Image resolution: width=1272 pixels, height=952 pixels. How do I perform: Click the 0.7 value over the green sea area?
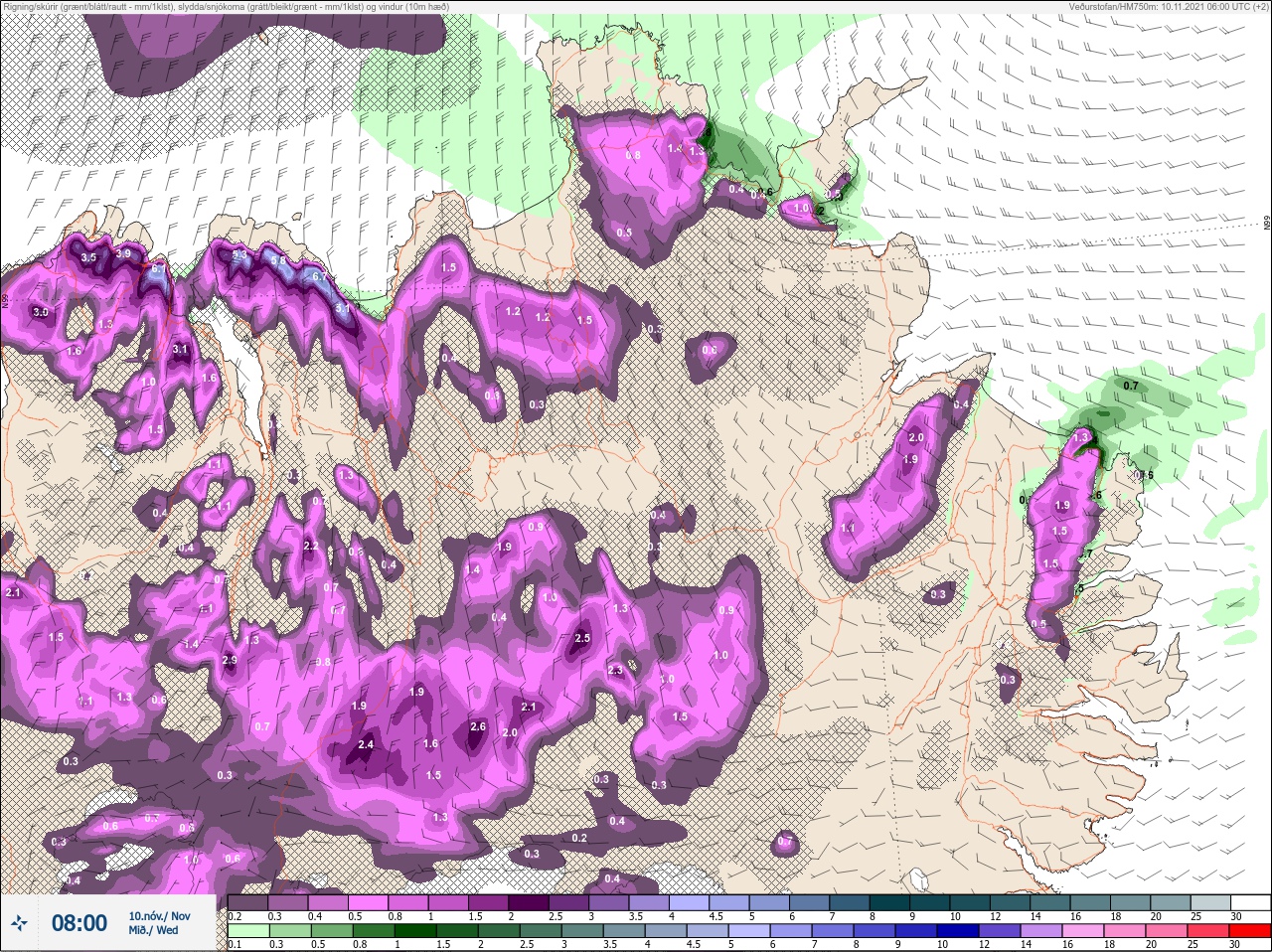pos(1131,385)
